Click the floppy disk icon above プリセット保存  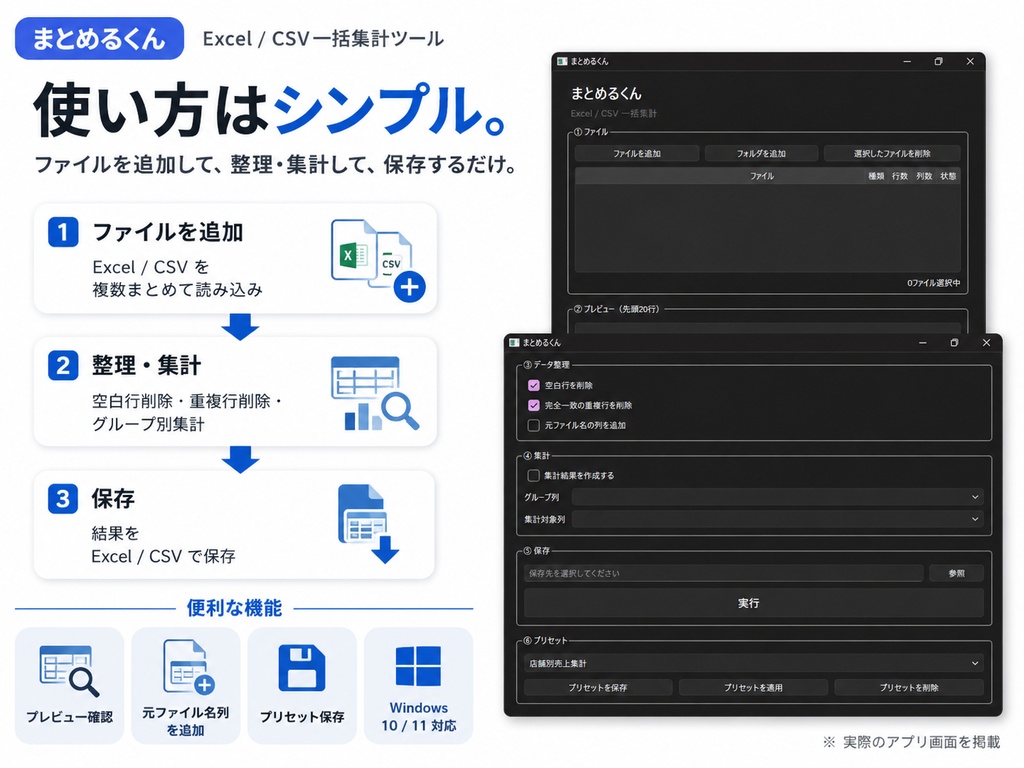(x=302, y=667)
